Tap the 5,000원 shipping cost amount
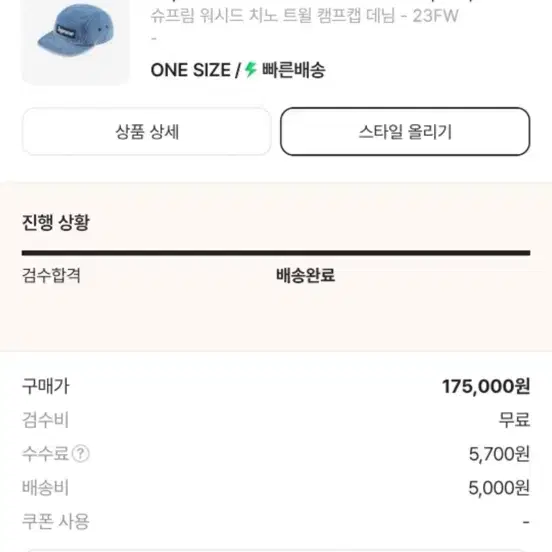552x552 pixels. point(499,488)
